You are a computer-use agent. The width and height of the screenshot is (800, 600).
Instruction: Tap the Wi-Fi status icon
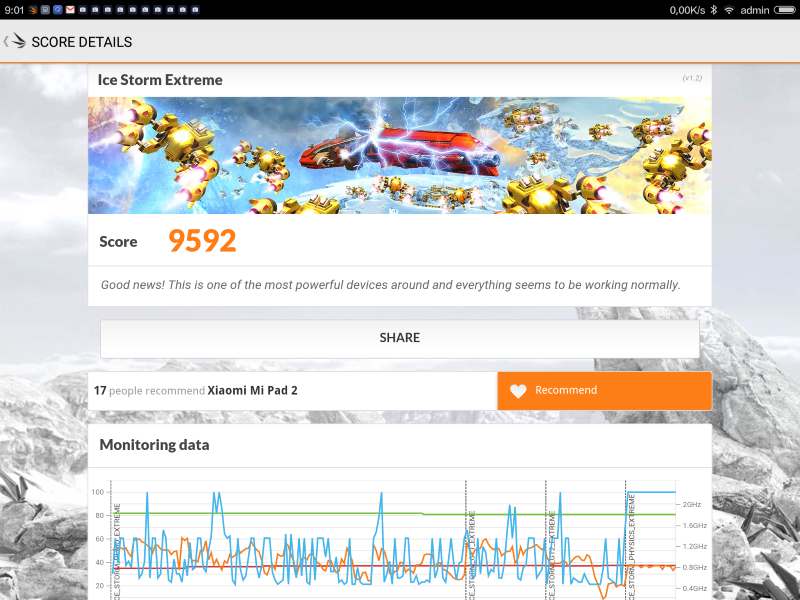729,10
